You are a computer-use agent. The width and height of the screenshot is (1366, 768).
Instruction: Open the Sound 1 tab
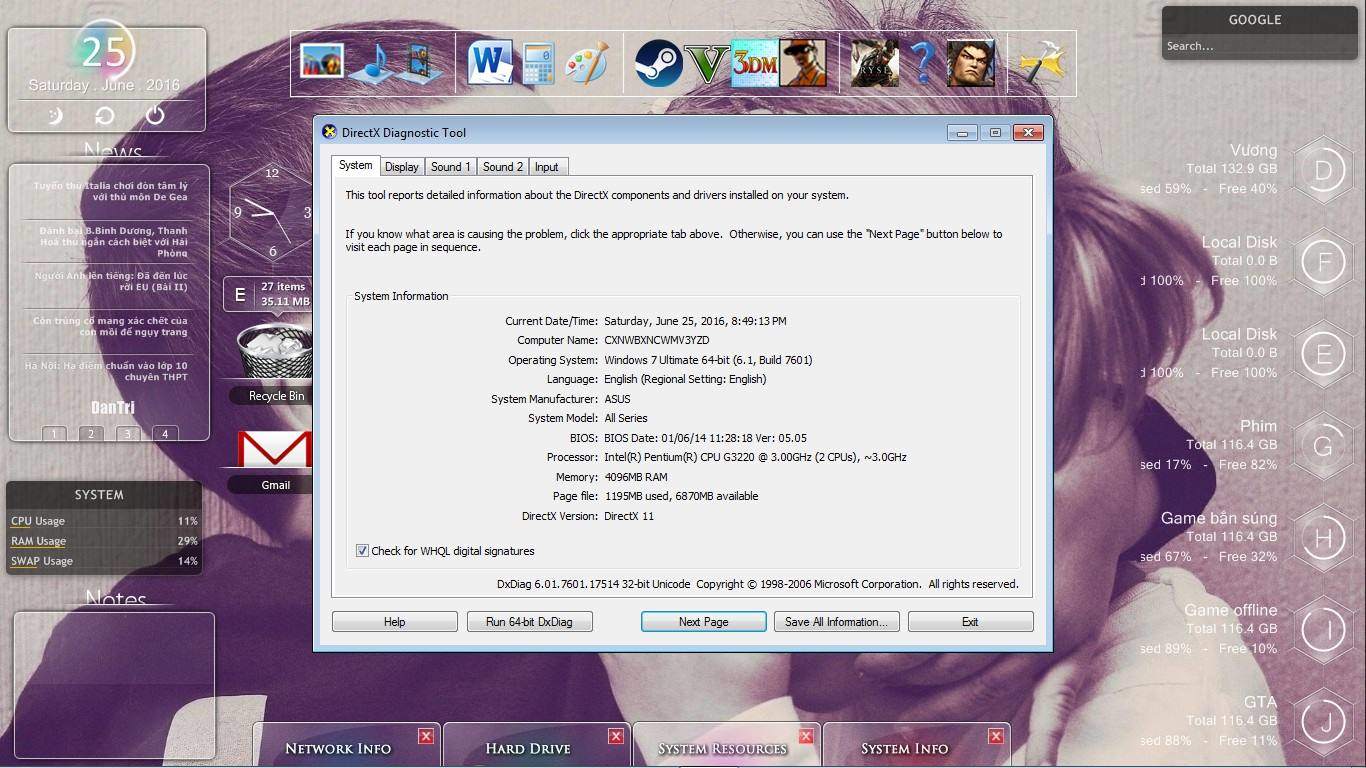pos(450,167)
